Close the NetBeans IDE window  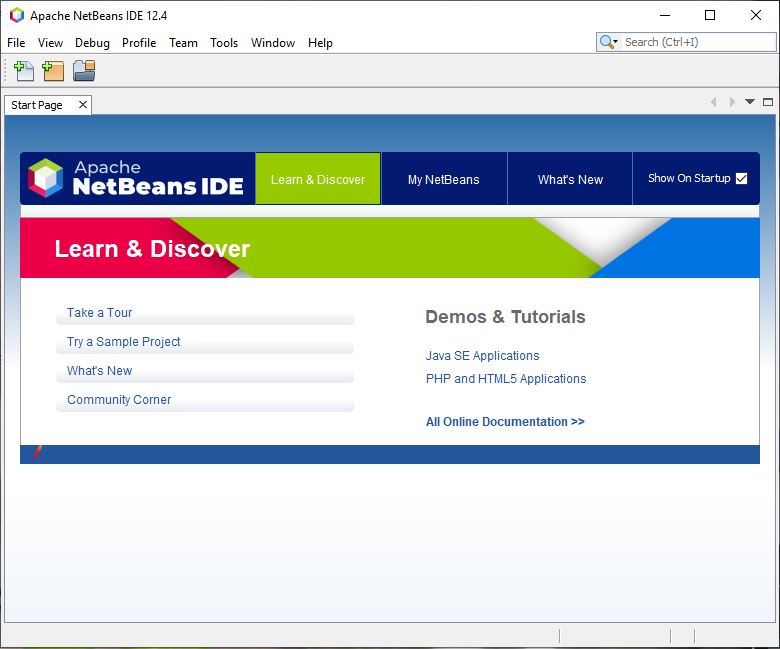756,15
